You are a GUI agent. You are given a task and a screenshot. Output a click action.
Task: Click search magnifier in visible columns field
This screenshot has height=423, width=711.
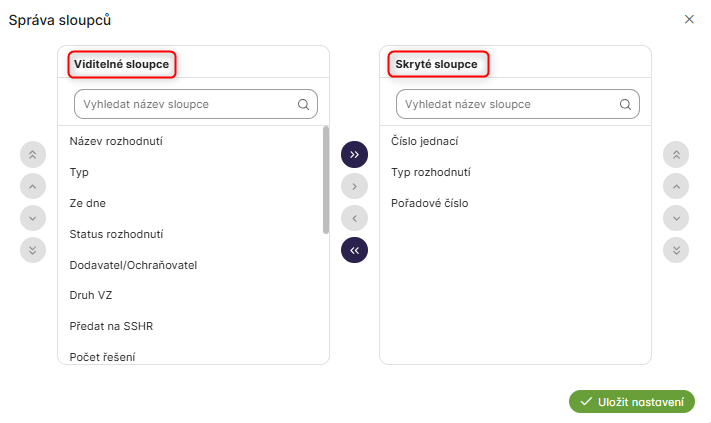coord(304,104)
